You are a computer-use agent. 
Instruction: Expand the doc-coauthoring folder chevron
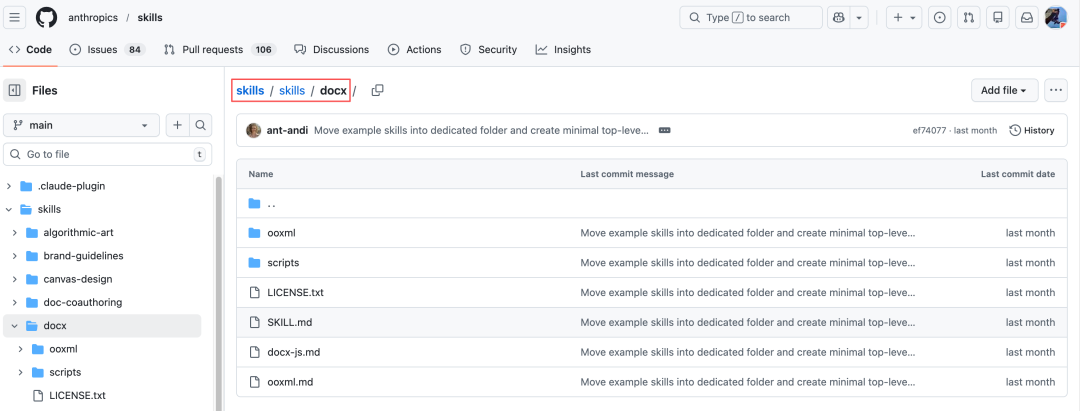click(x=15, y=303)
